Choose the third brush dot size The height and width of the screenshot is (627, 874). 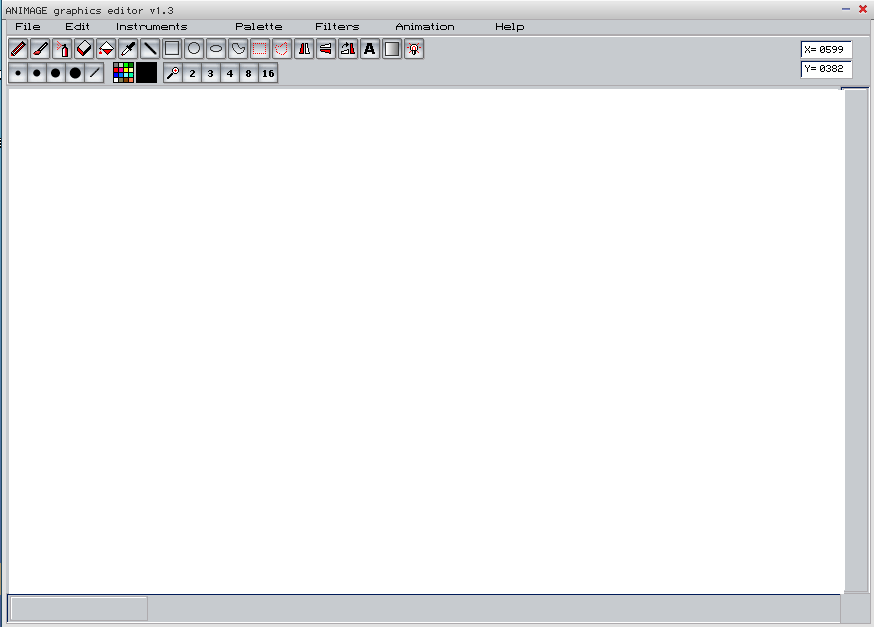(56, 73)
